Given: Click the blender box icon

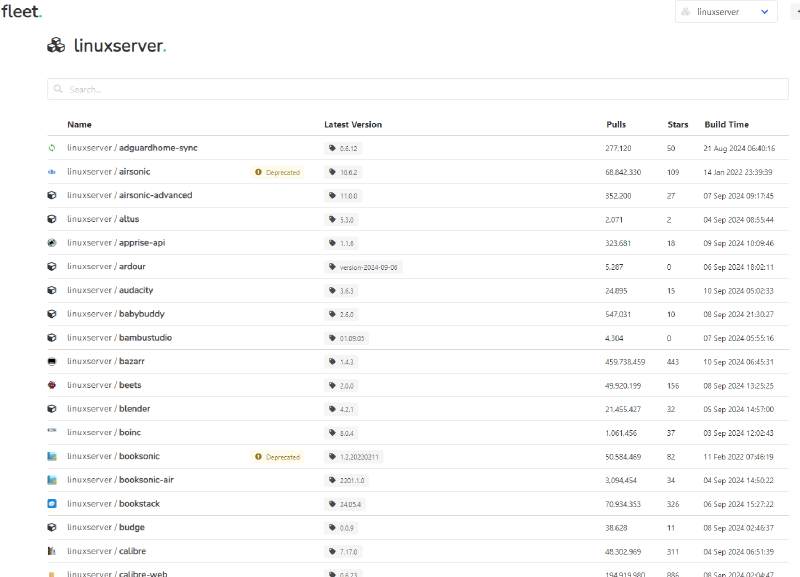Looking at the screenshot, I should point(52,409).
